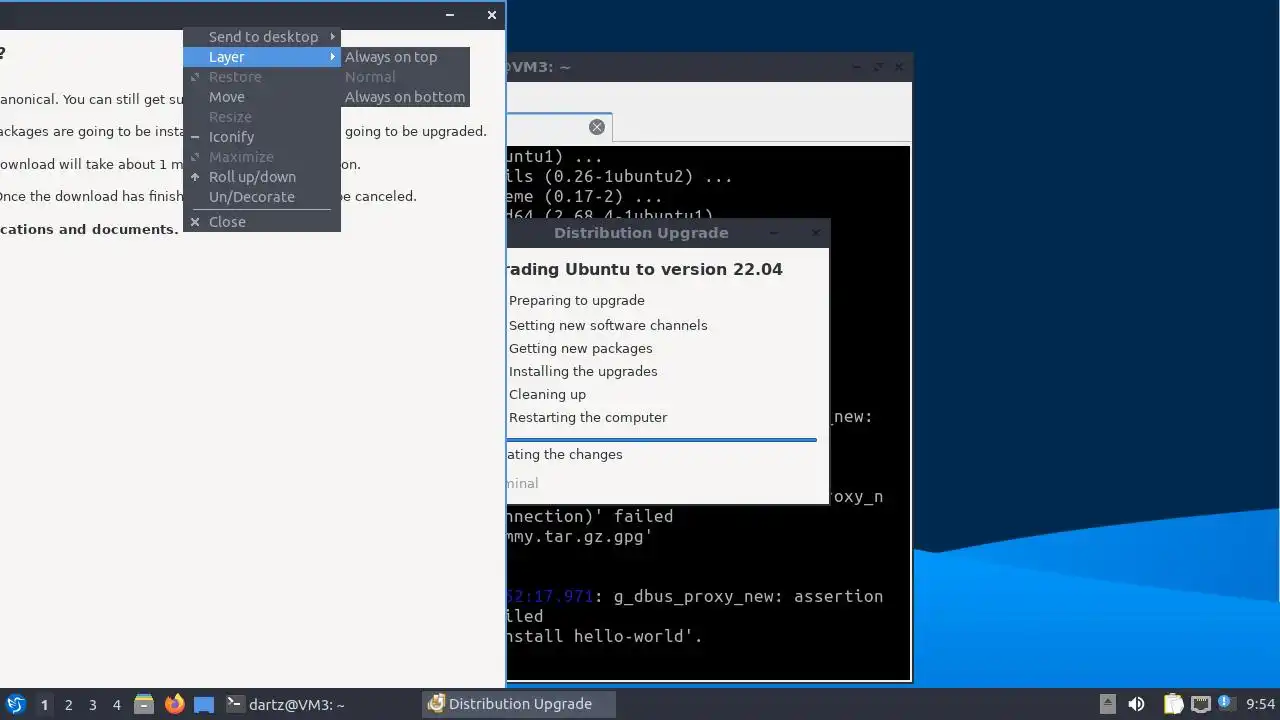Click the wired network tray icon
This screenshot has height=720, width=1280.
coord(1200,704)
